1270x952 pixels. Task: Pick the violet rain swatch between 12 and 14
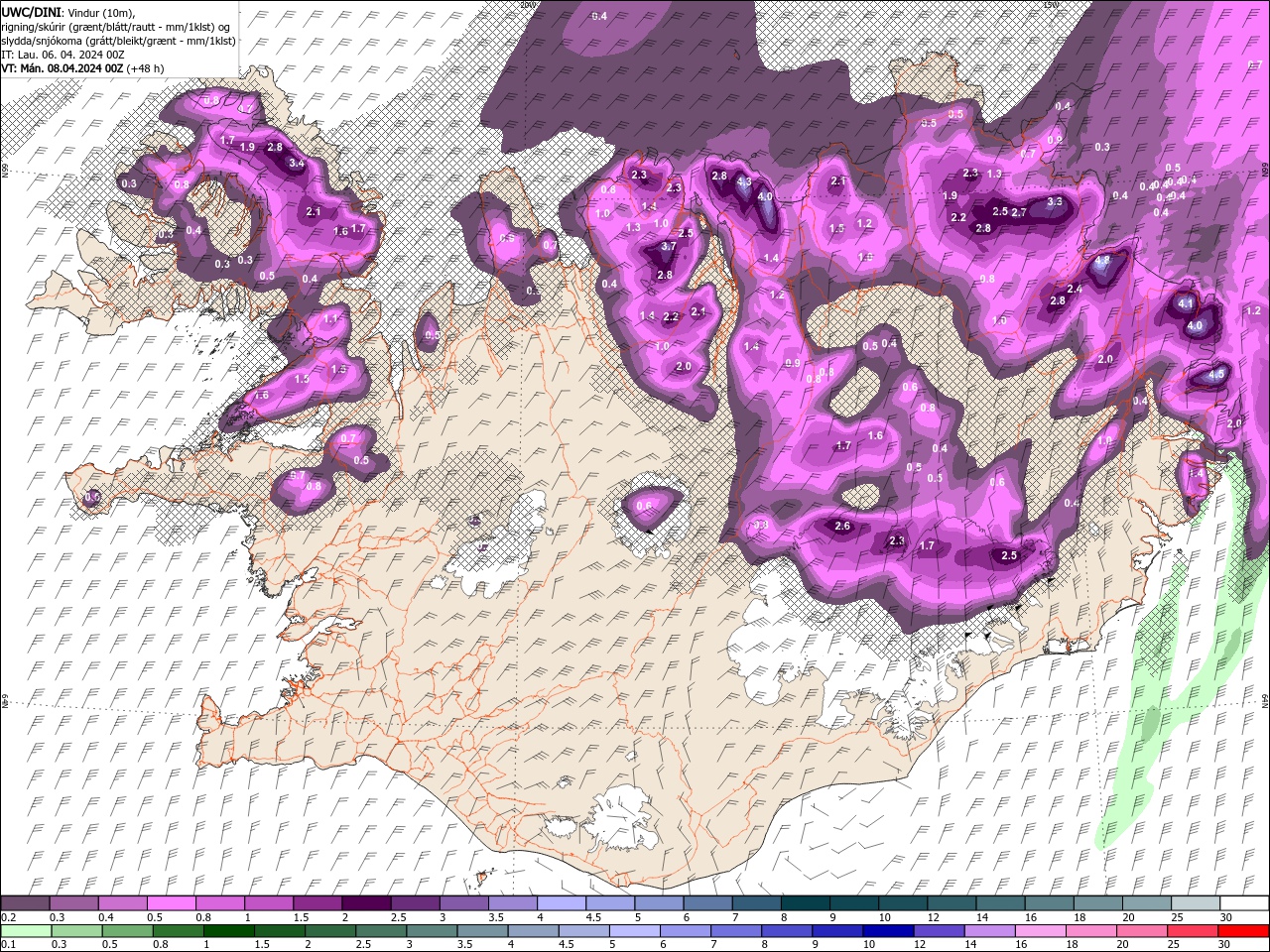[x=940, y=930]
